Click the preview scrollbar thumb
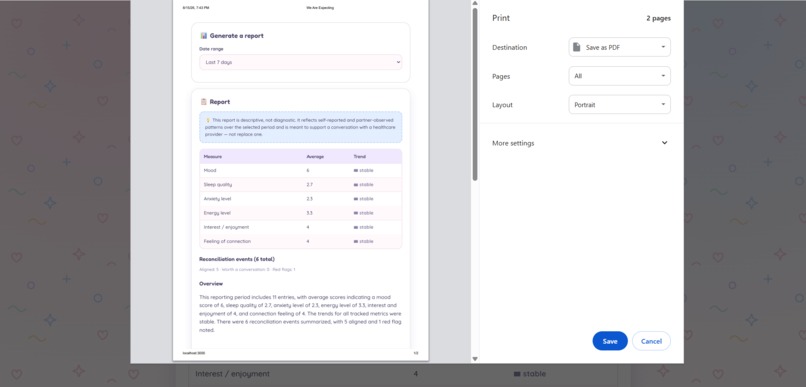Screen dimensions: 806x387 tap(475, 95)
